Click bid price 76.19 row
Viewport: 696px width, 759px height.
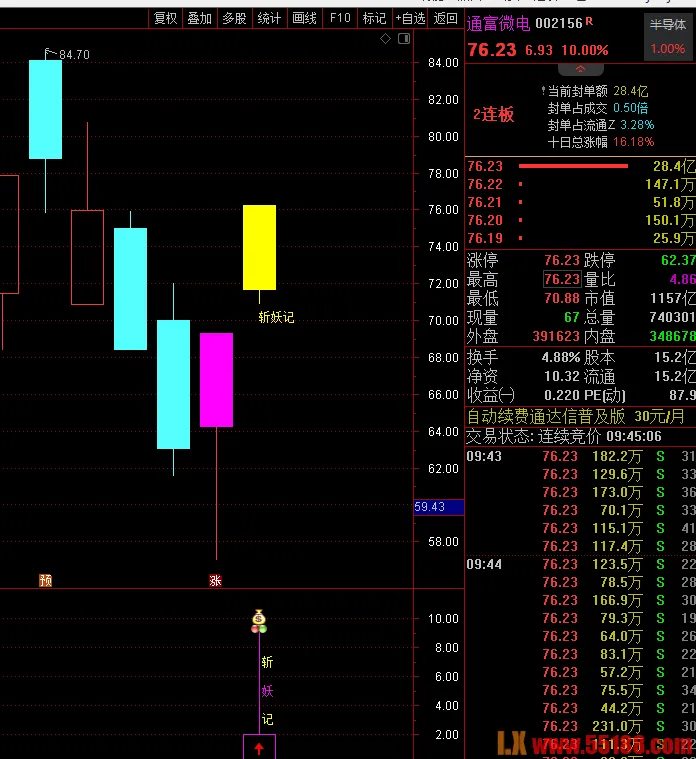(x=580, y=238)
